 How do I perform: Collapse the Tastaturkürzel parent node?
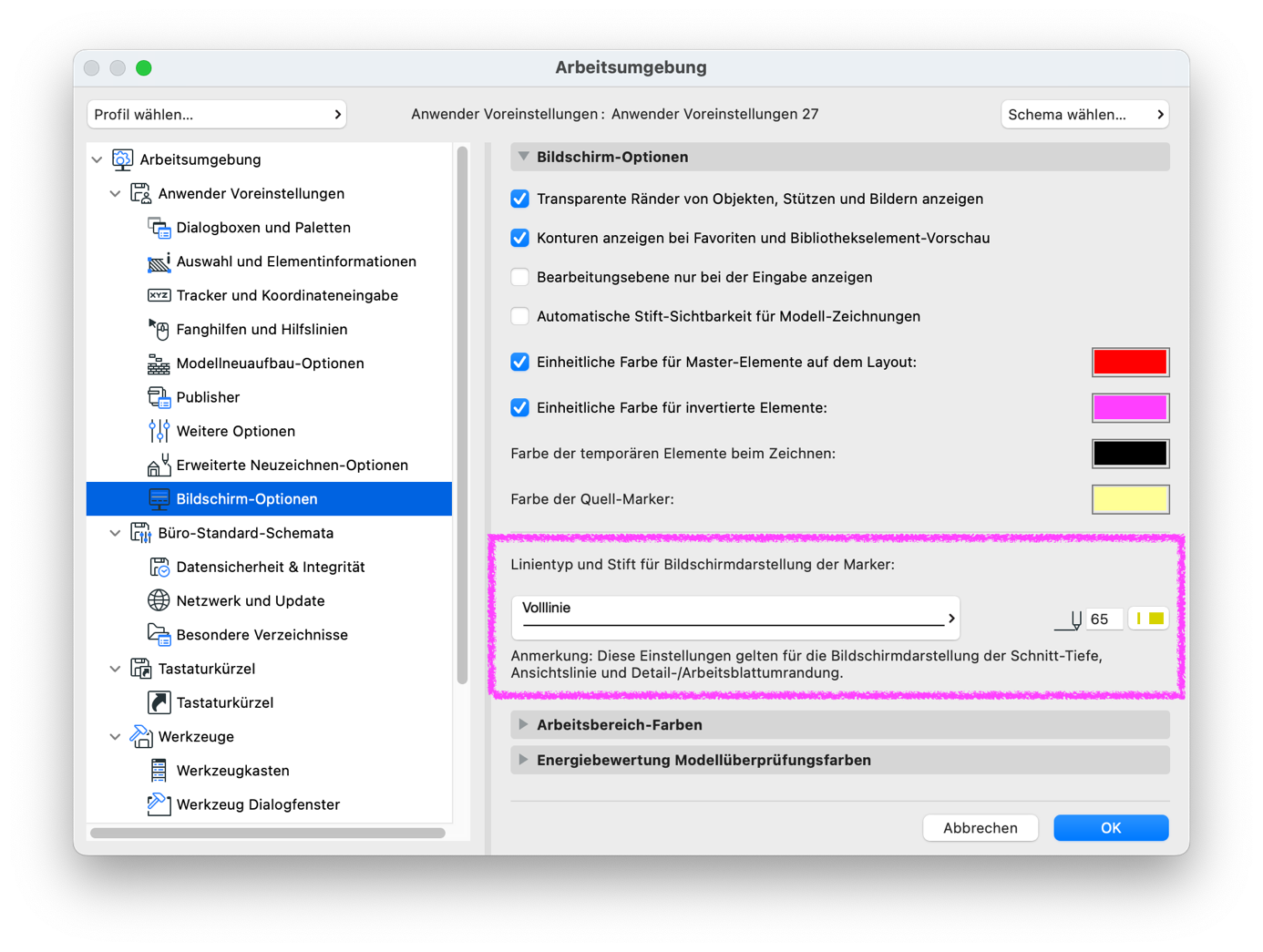point(116,669)
